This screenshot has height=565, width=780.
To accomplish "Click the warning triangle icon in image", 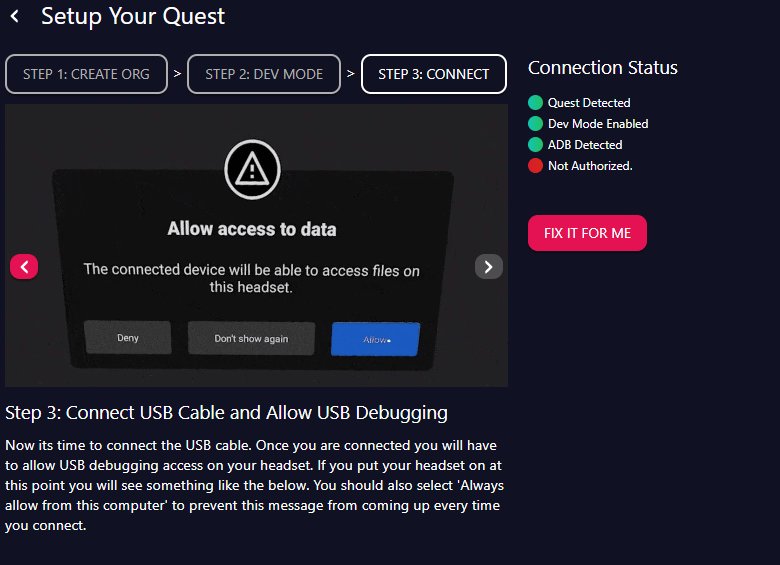I will pos(252,170).
